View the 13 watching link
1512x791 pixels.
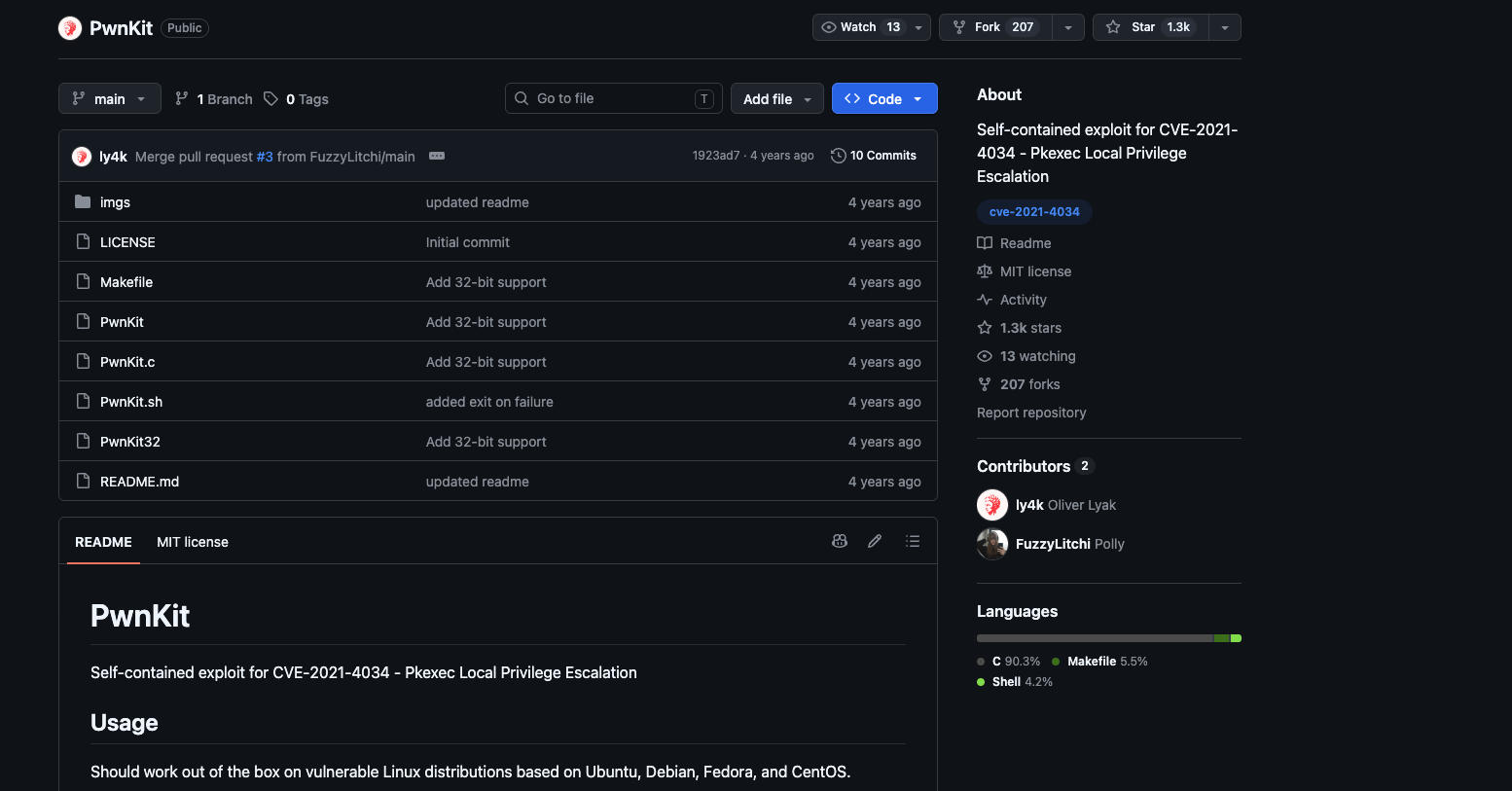[x=1026, y=356]
